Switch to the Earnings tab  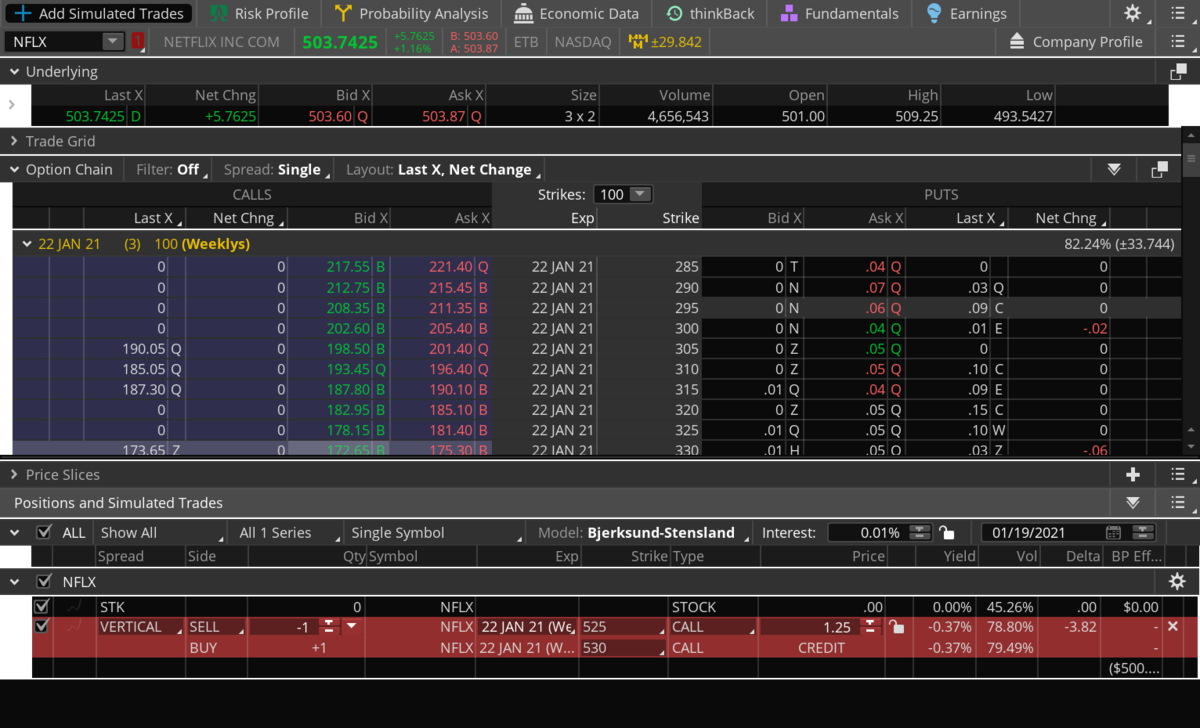(x=966, y=13)
